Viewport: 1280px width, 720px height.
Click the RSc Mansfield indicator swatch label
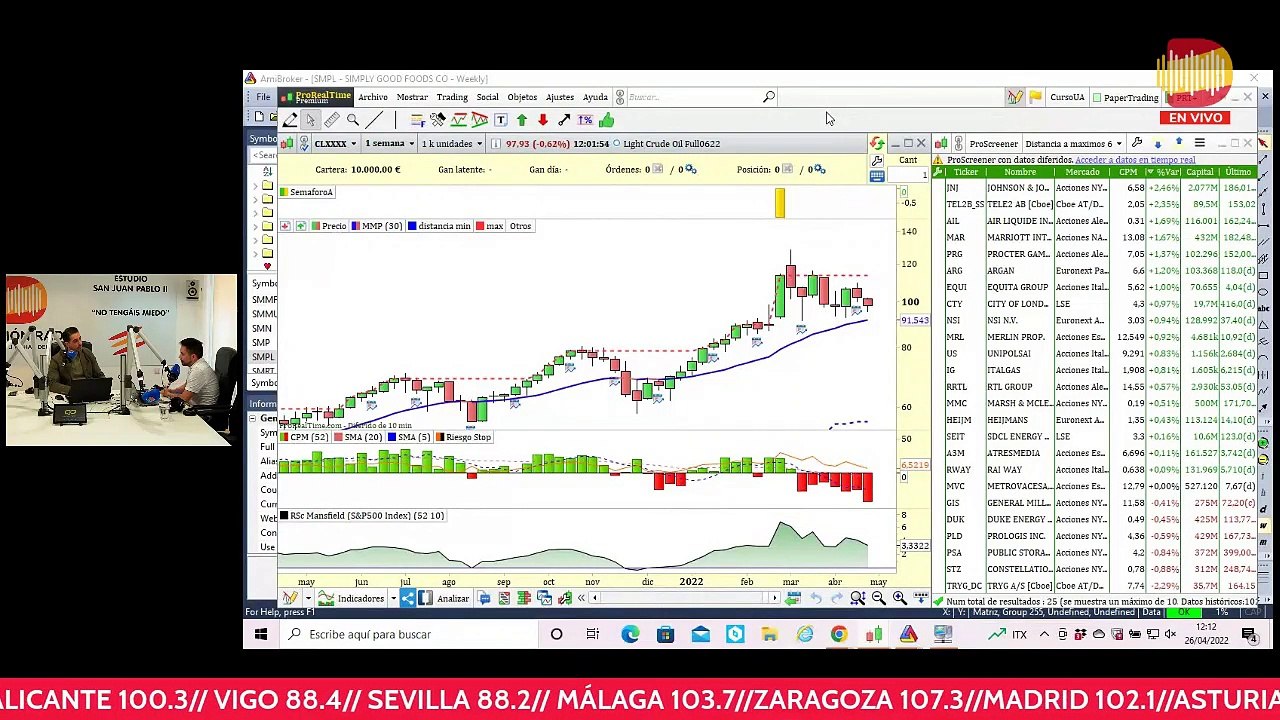tap(362, 516)
